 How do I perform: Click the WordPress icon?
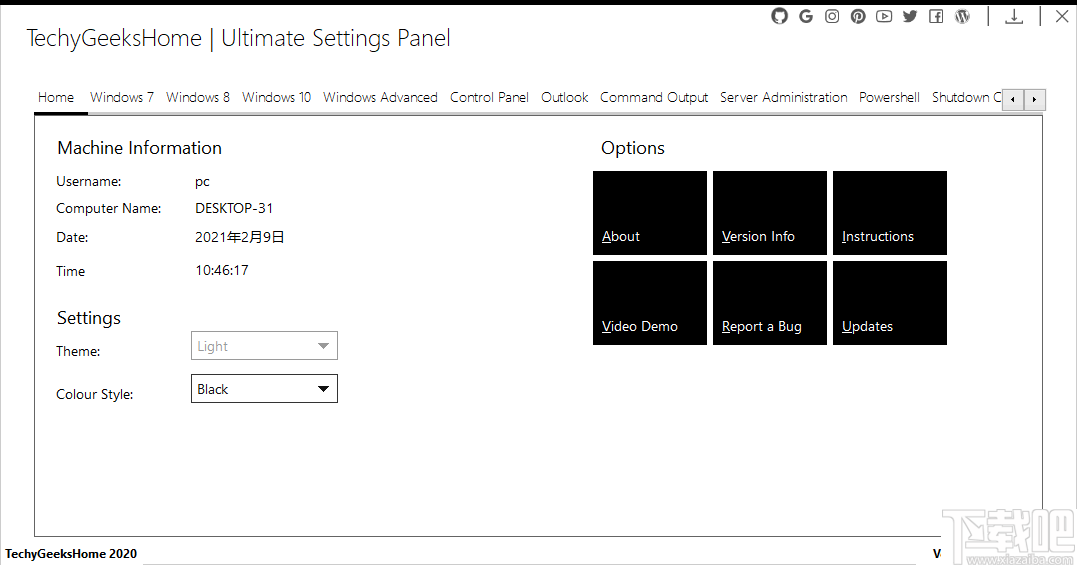coord(962,16)
